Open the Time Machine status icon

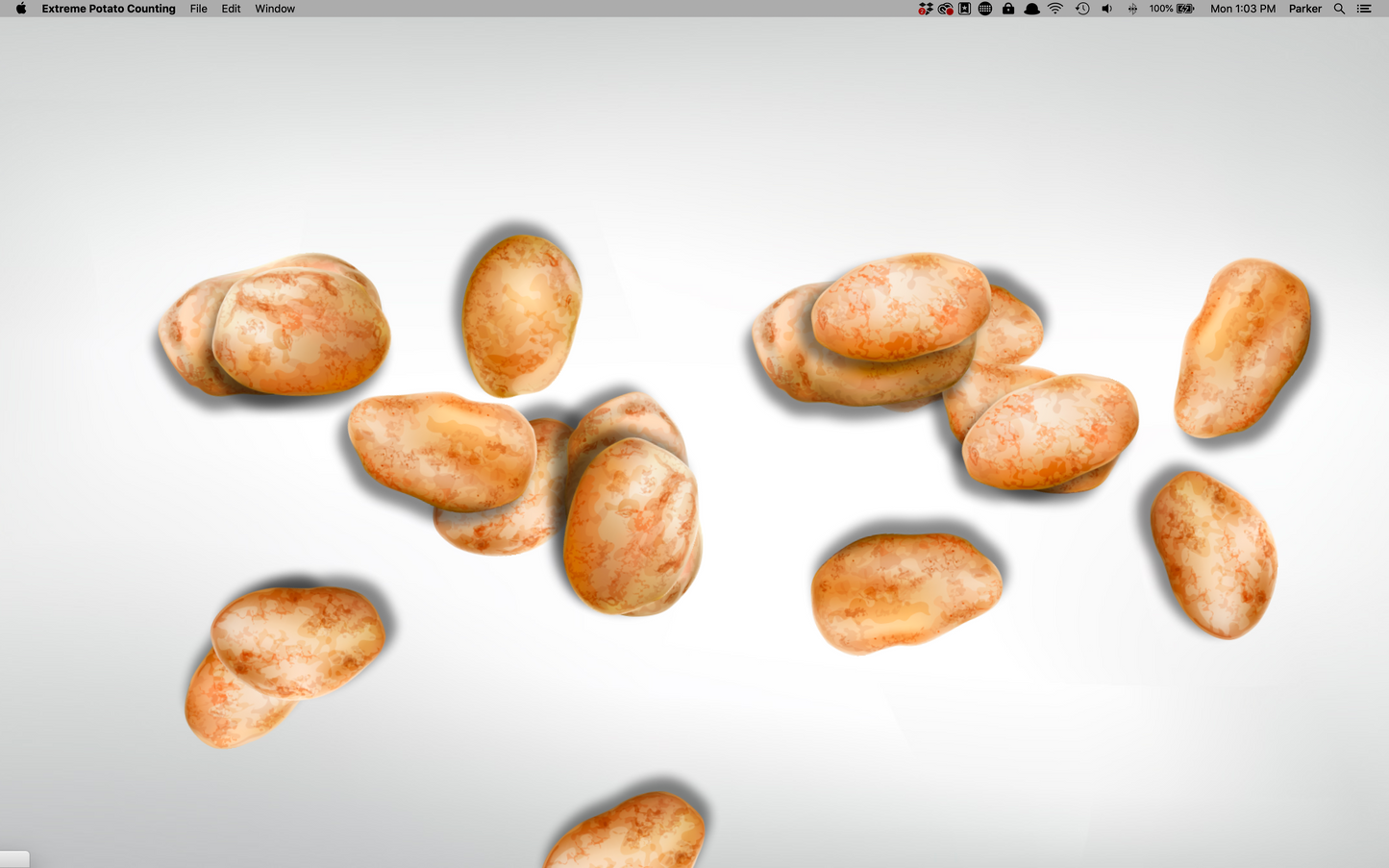[x=1082, y=9]
